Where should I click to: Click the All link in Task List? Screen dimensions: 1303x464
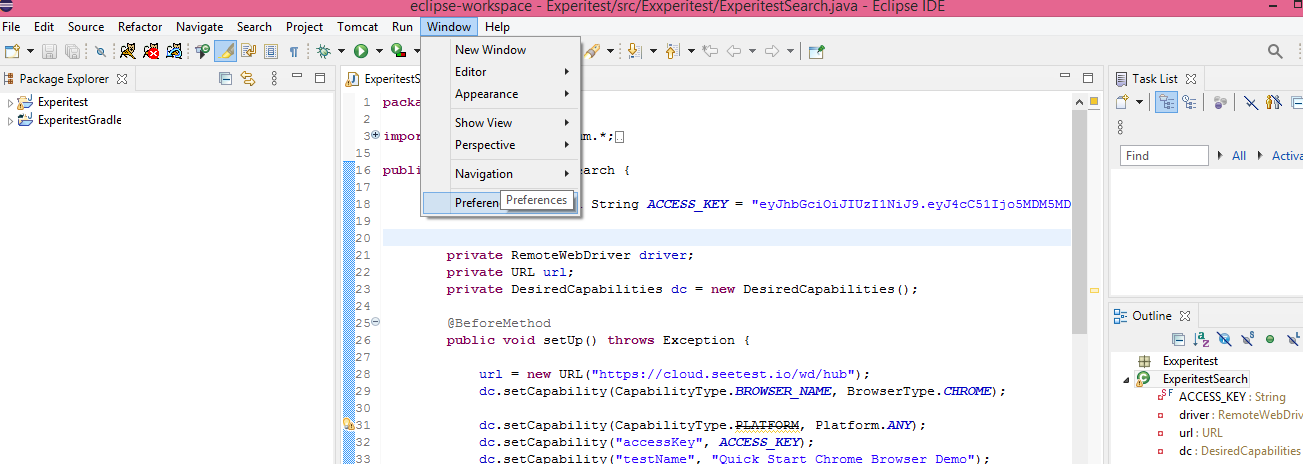coord(1238,156)
